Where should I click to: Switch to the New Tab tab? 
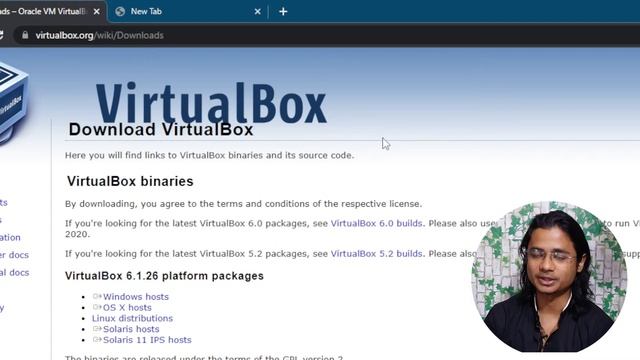(x=188, y=11)
